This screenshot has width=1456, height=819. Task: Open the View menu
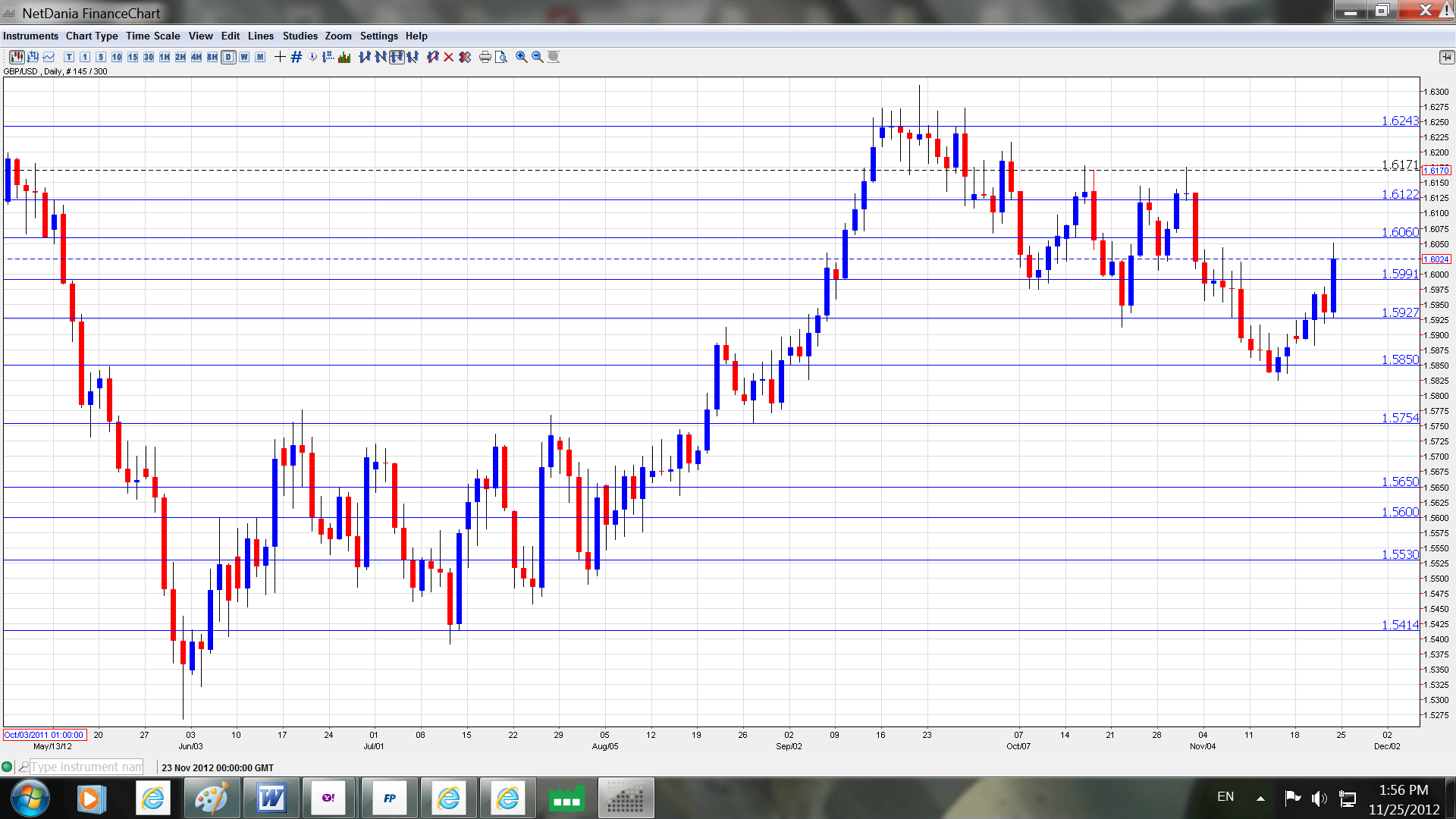pyautogui.click(x=201, y=36)
